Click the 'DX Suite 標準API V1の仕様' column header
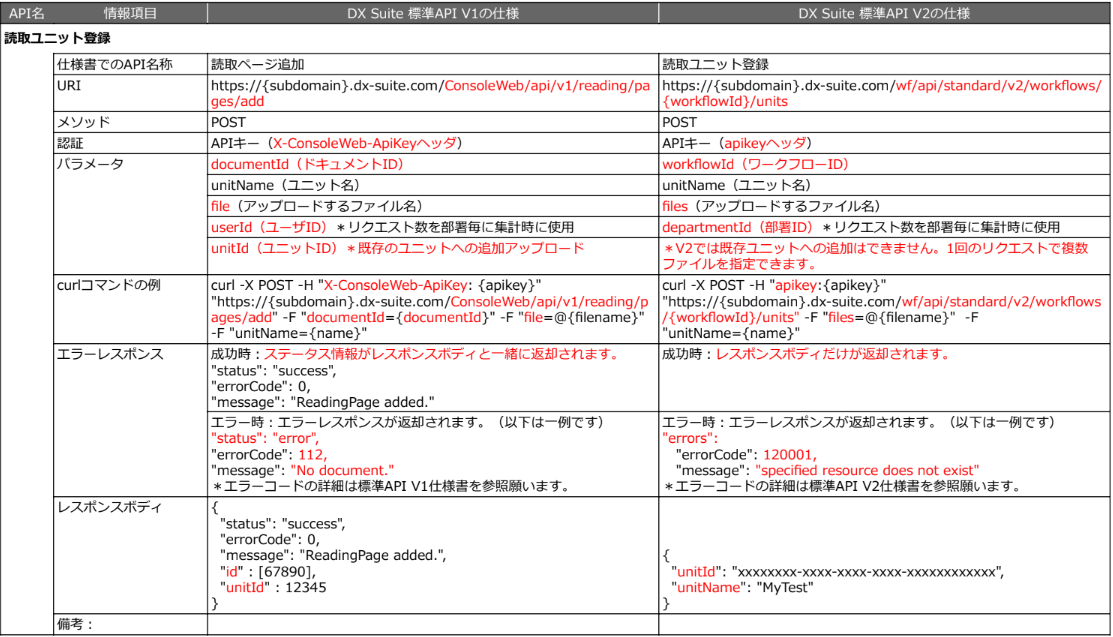 click(x=433, y=13)
